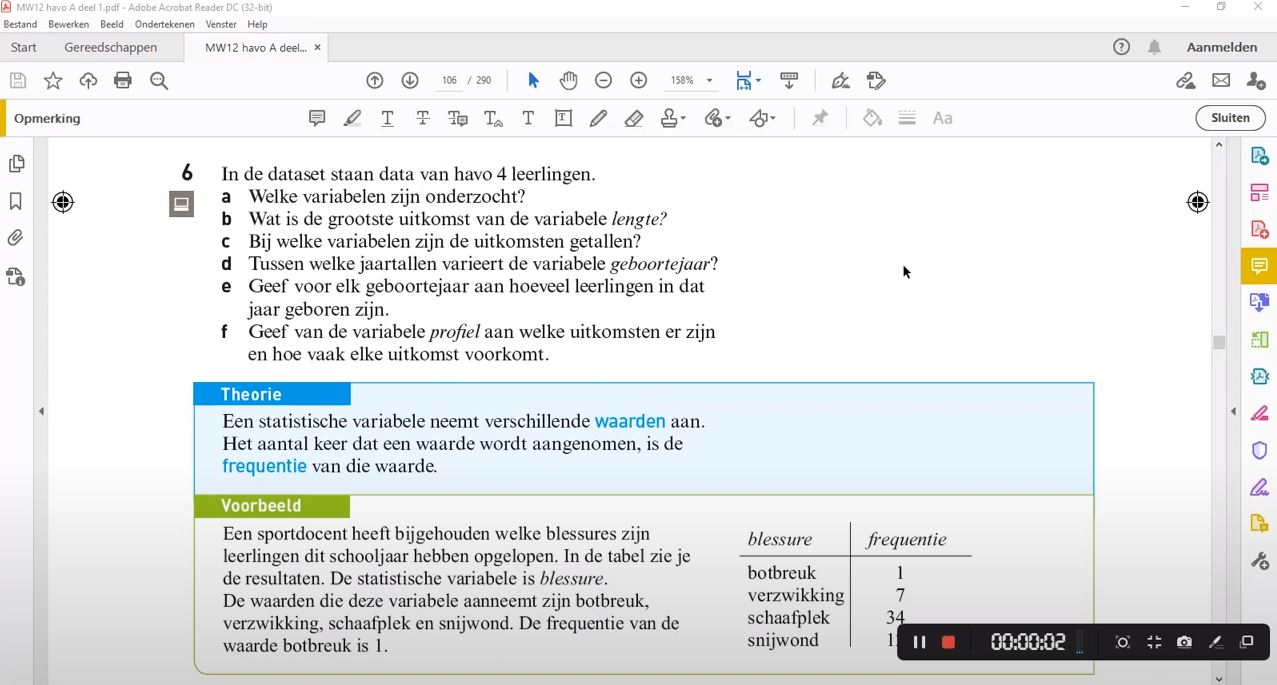
Task: Select the text box tool
Action: [x=563, y=118]
